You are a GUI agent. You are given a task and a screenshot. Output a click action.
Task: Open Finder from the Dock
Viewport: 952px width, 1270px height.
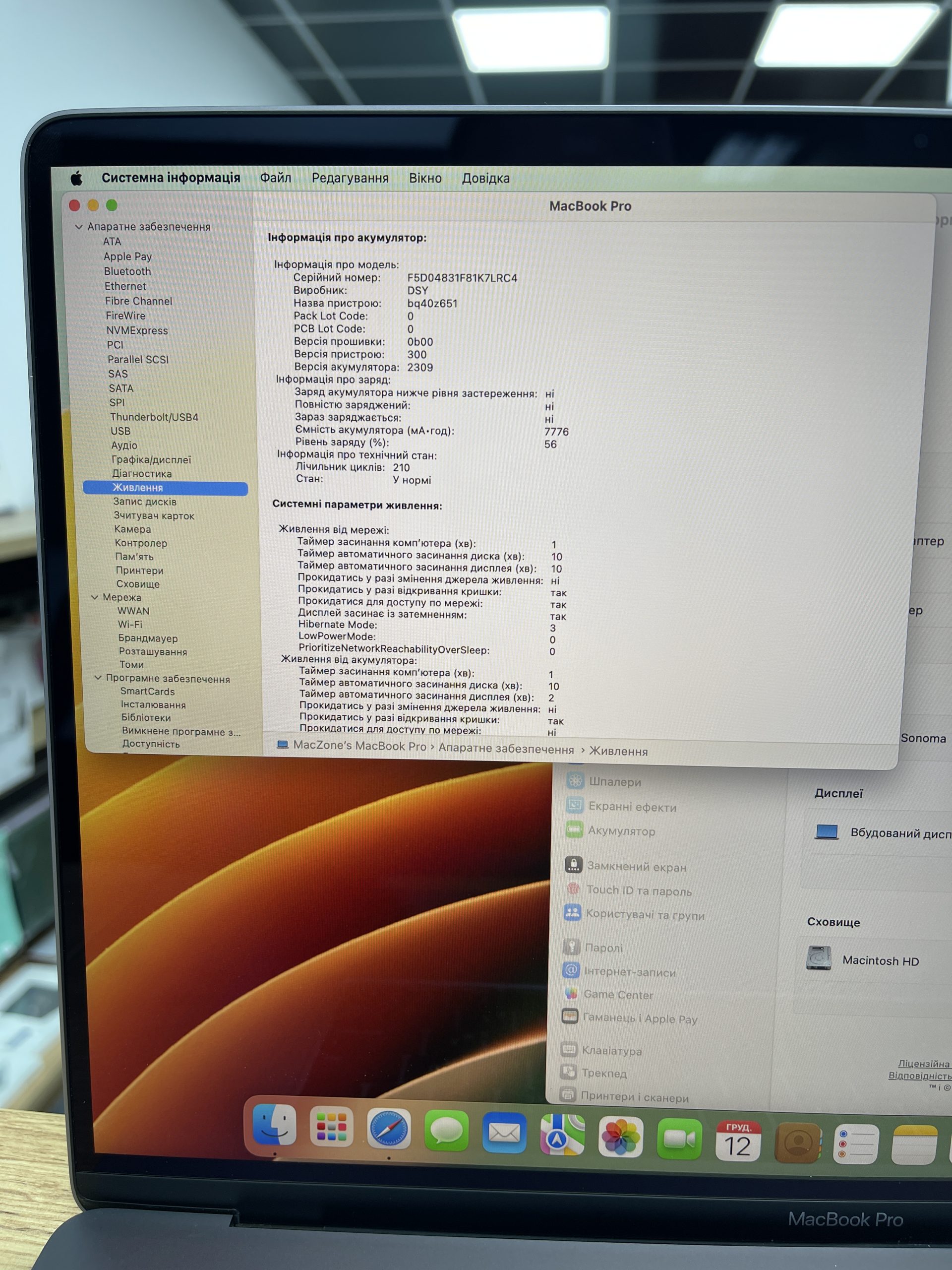click(274, 1124)
